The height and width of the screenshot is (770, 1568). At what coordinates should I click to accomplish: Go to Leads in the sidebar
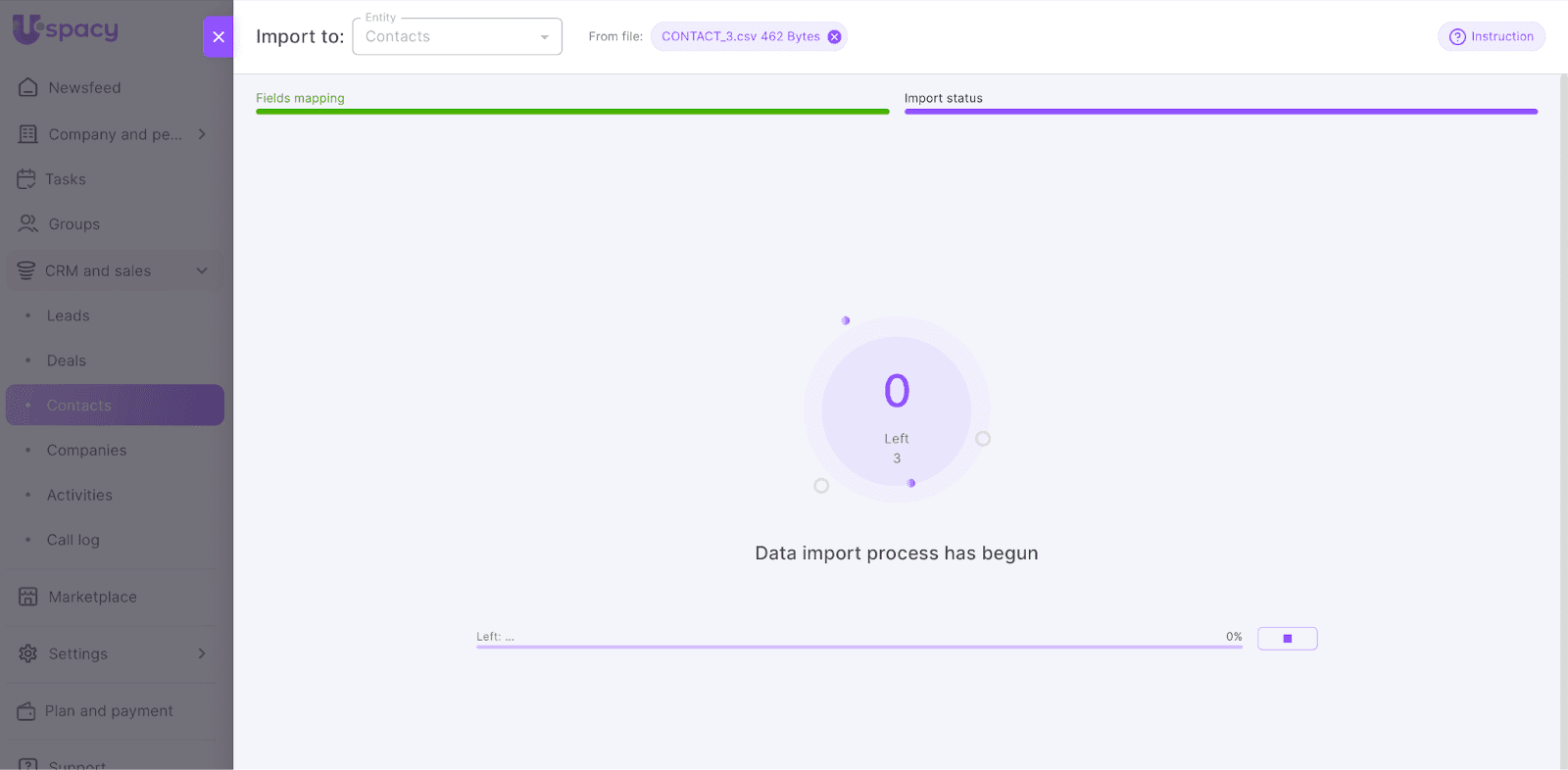69,315
